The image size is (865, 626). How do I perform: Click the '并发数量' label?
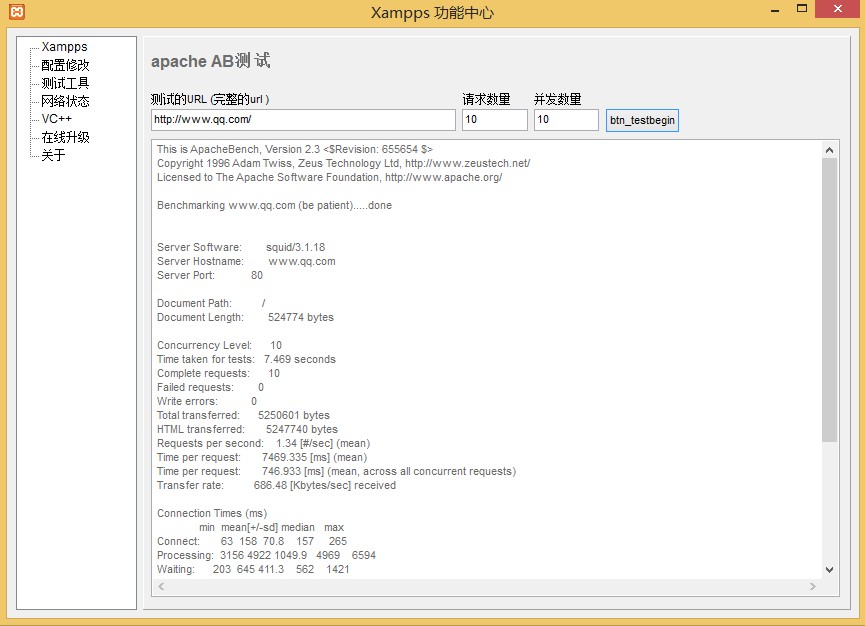(558, 99)
